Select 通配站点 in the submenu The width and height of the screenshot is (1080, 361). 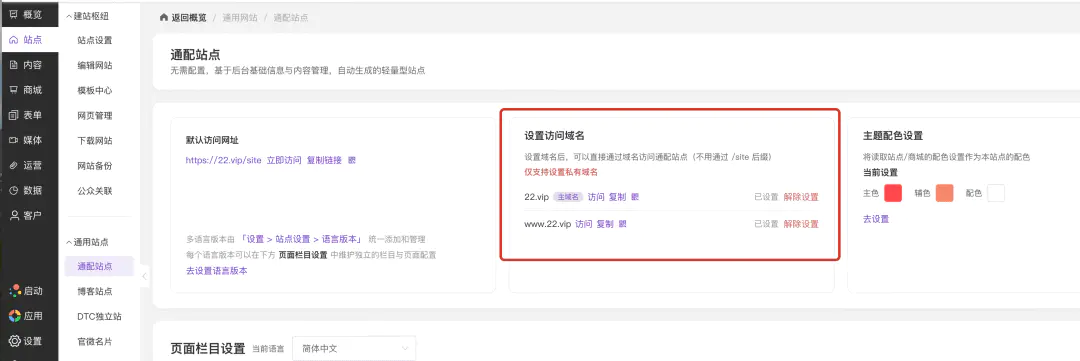click(x=98, y=266)
